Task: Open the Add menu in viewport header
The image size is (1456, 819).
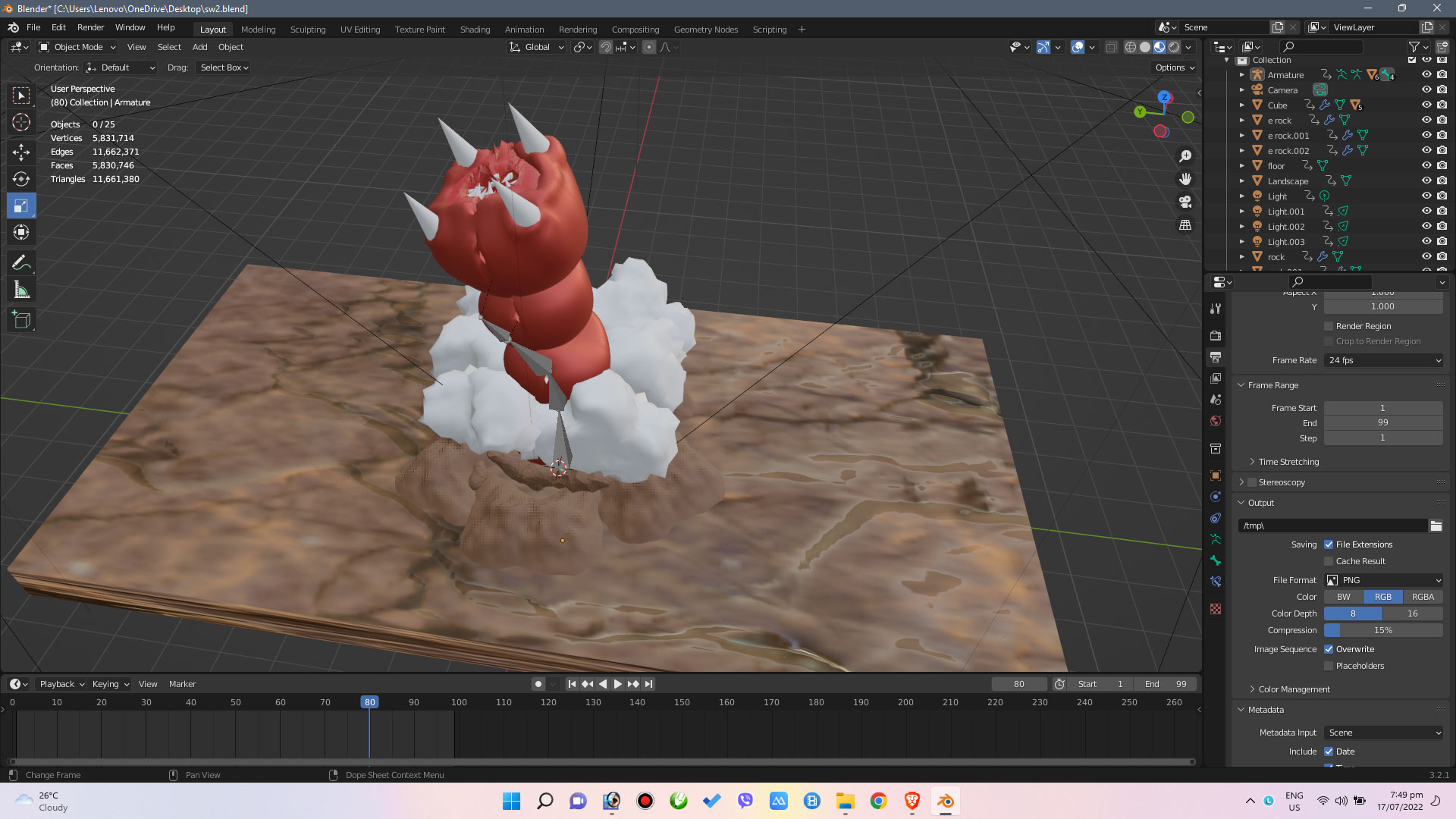Action: point(199,47)
